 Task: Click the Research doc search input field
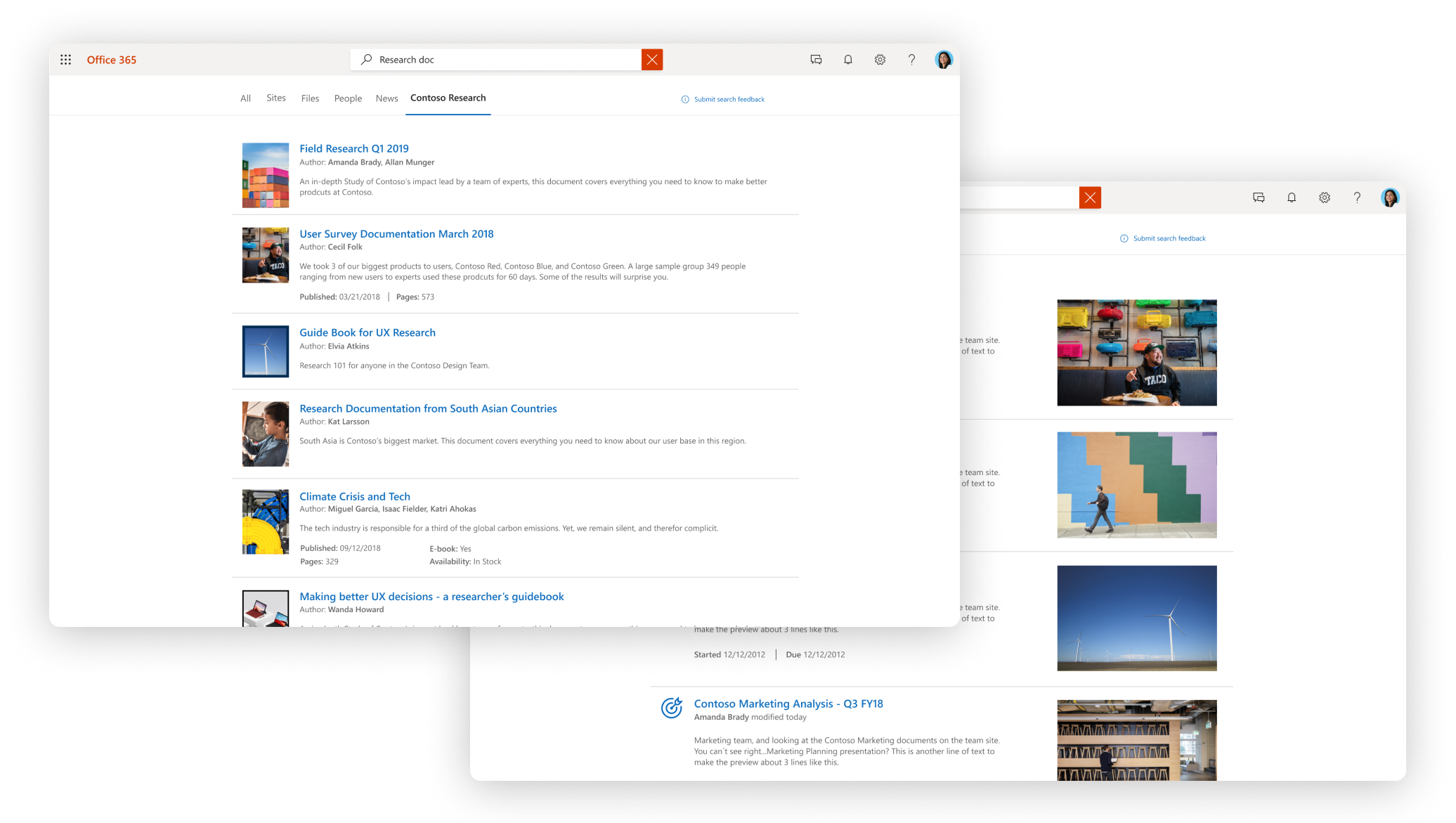(x=492, y=59)
